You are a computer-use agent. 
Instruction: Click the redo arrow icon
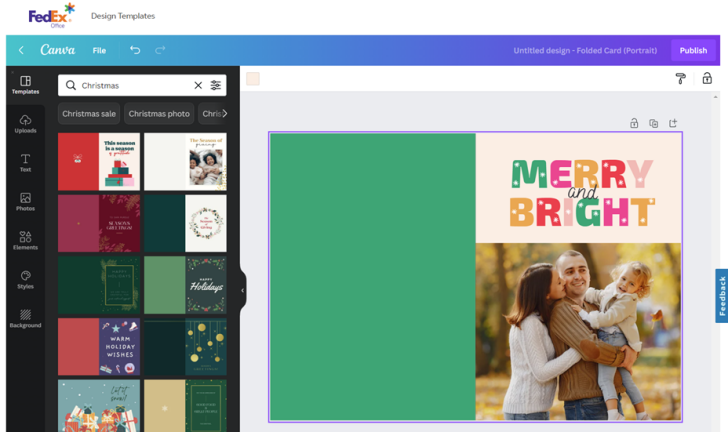pos(160,50)
